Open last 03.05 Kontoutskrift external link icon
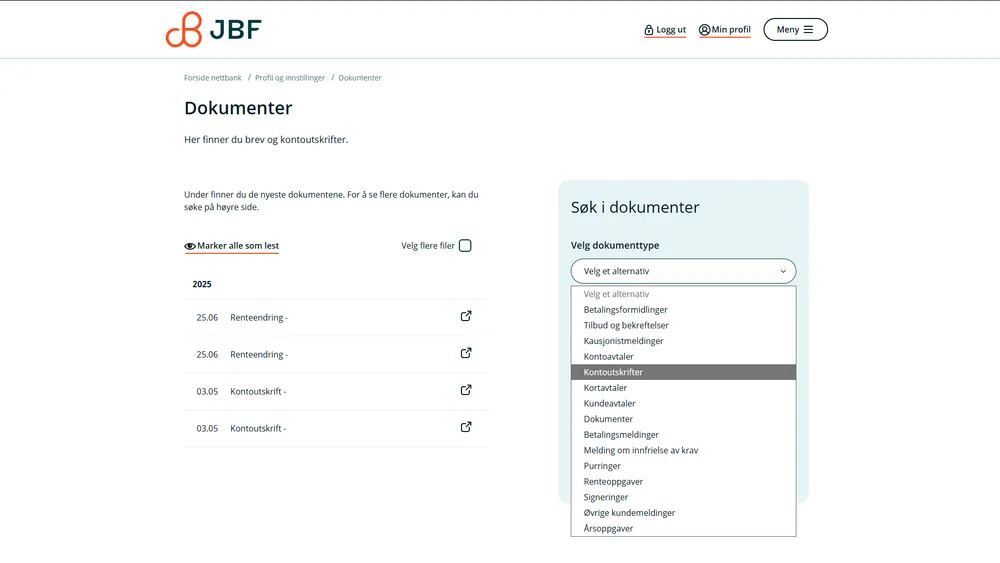1000x563 pixels. coord(466,427)
